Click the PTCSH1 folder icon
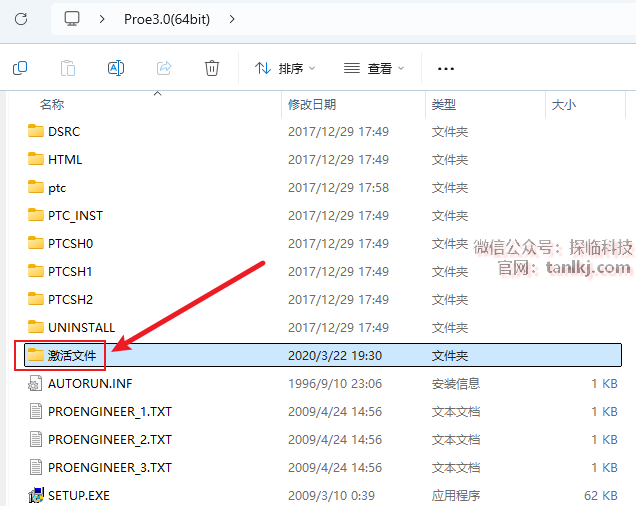Viewport: 636px width, 506px height. click(x=36, y=271)
